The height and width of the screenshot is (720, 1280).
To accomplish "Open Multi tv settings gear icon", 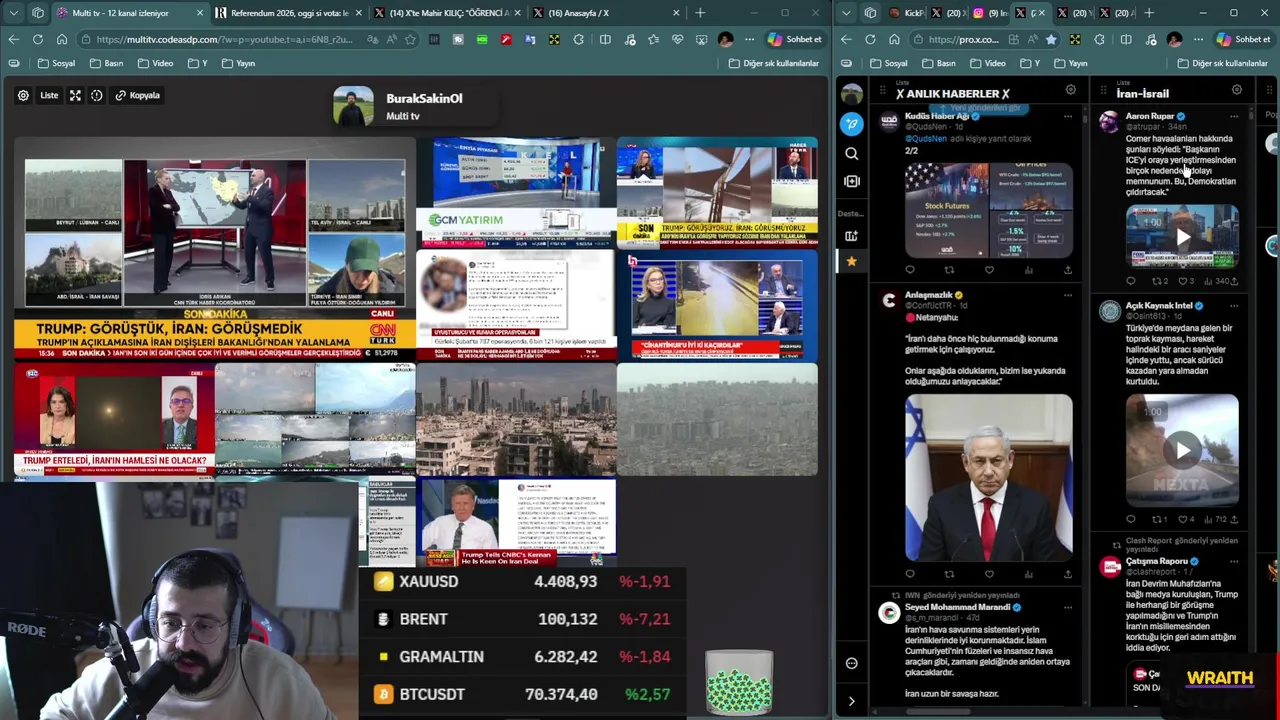I will 23,95.
